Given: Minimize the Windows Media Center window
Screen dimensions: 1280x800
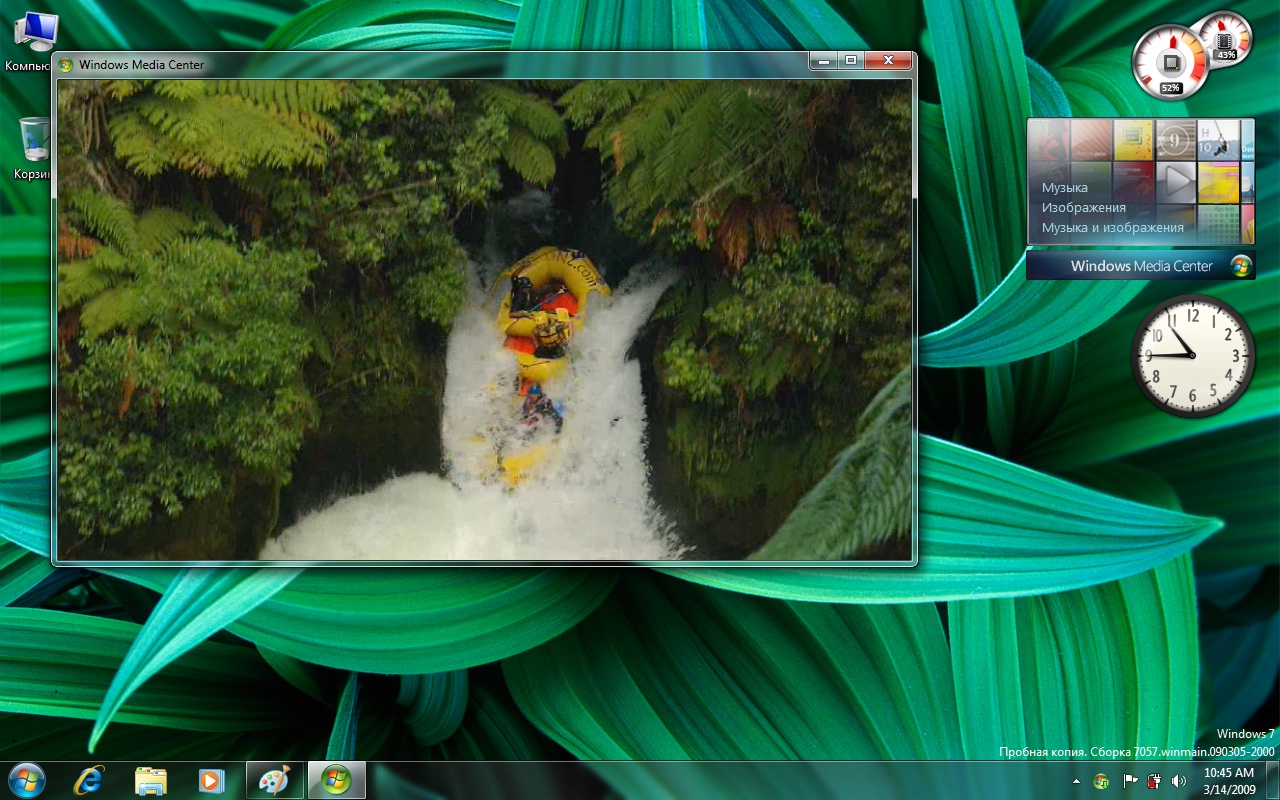Looking at the screenshot, I should coord(823,61).
